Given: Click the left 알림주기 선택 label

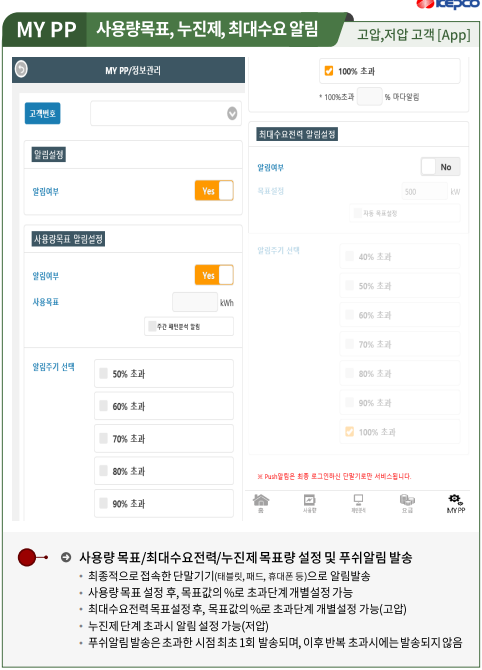Looking at the screenshot, I should 53,367.
